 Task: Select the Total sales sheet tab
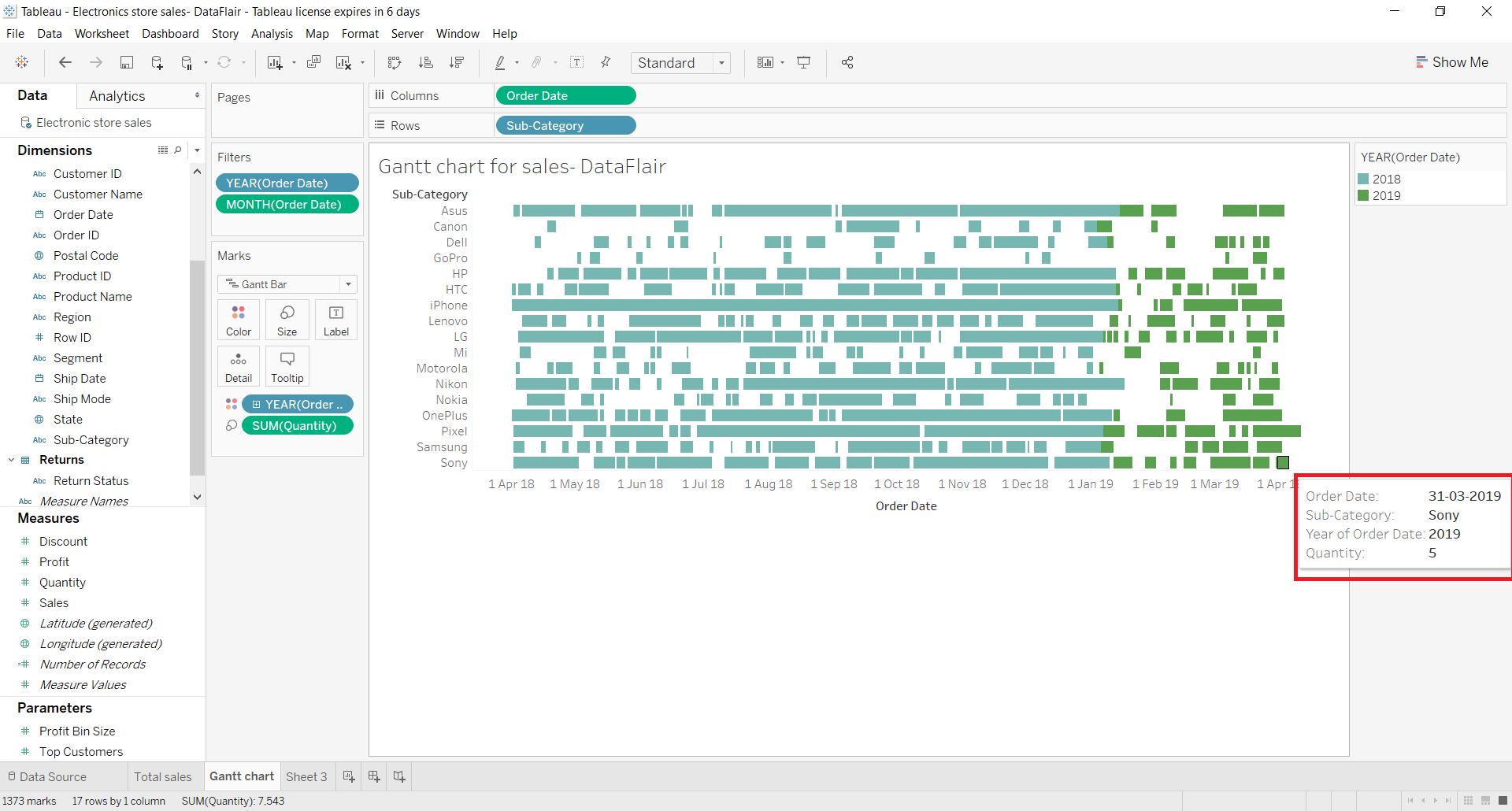pyautogui.click(x=163, y=776)
